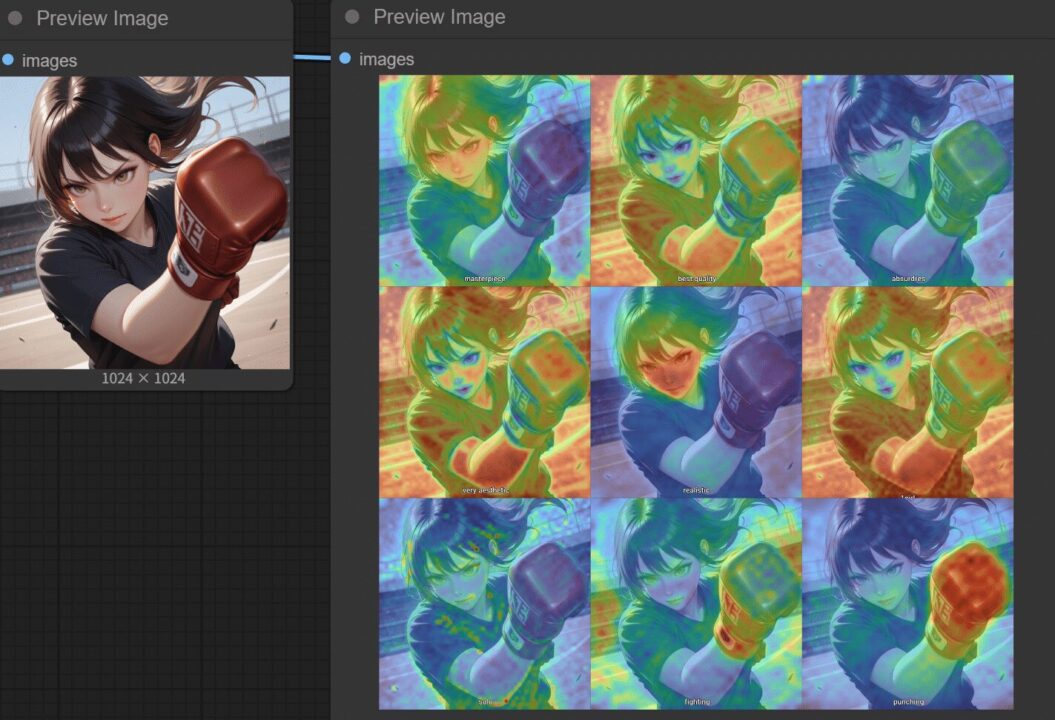Screen dimensions: 1055x720
Task: Select the Preview Image title above the boxer picture
Action: tap(102, 18)
